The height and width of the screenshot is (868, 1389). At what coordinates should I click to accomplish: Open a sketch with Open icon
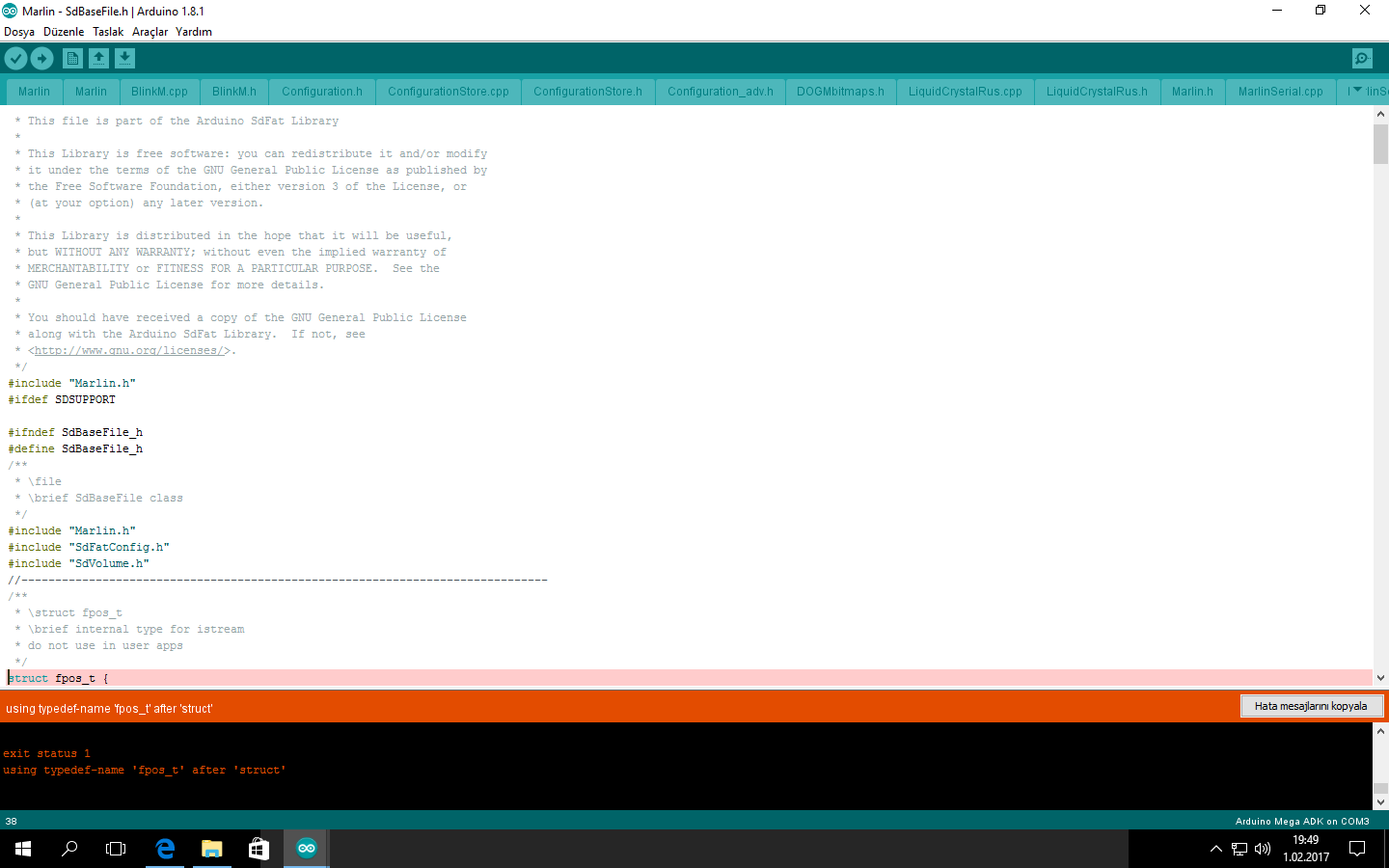pyautogui.click(x=98, y=59)
